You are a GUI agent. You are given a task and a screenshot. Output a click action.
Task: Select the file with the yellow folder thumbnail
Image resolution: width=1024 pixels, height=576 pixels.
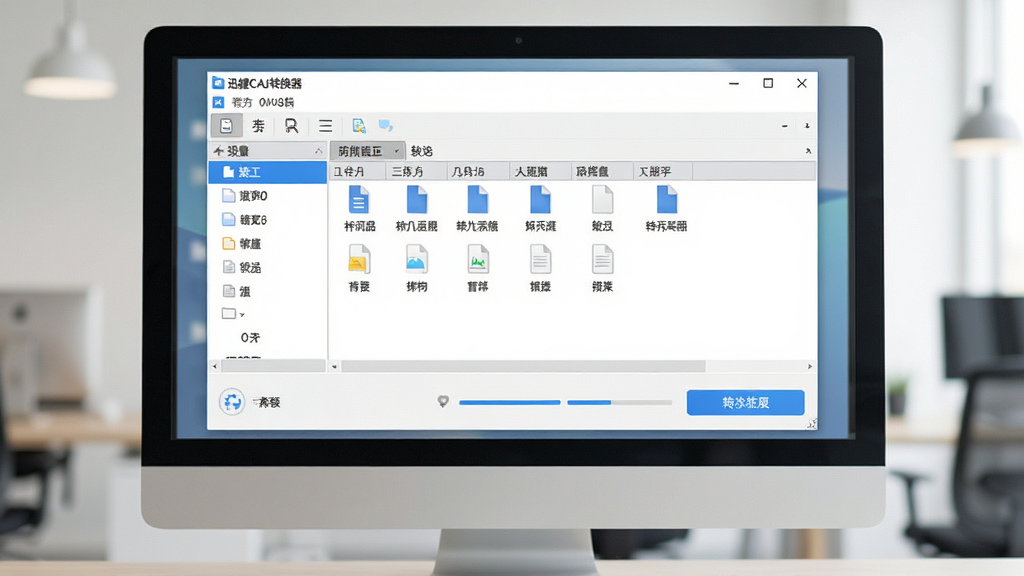pyautogui.click(x=359, y=259)
